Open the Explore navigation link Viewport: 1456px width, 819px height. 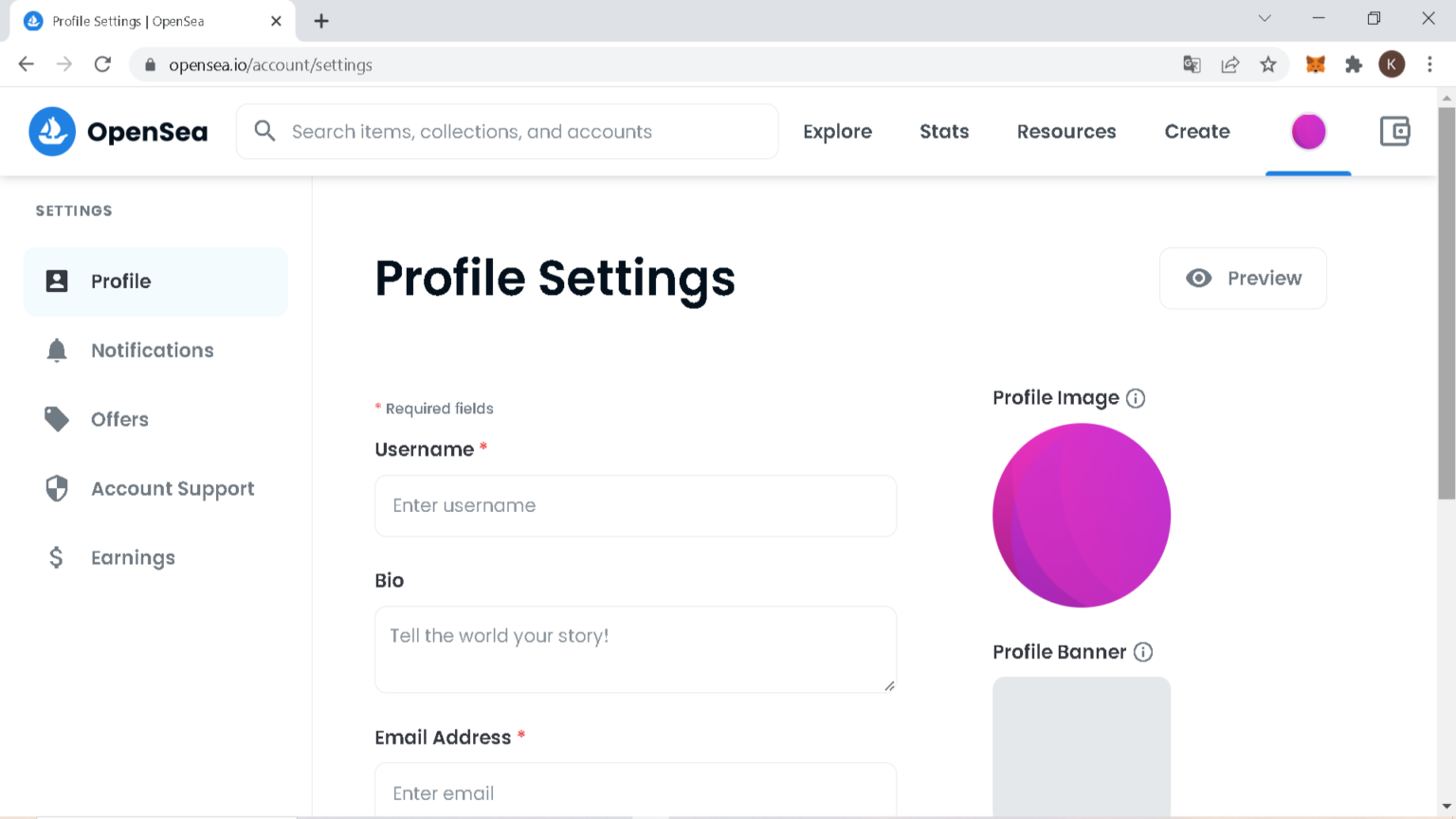point(837,132)
